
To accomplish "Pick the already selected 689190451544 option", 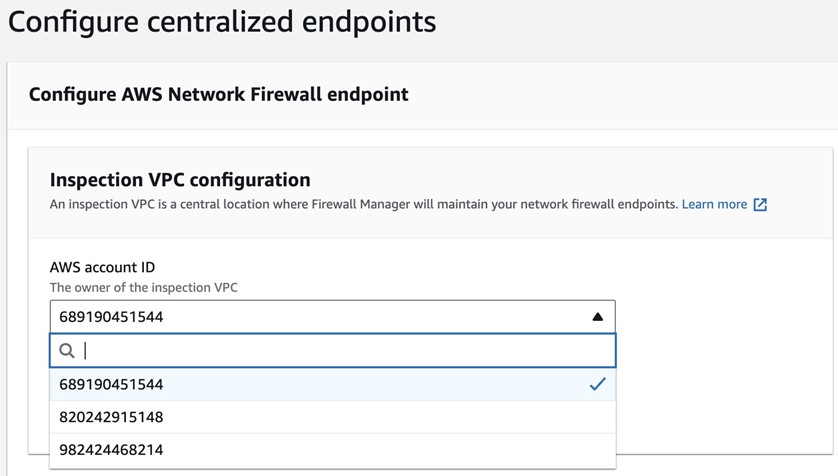I will coord(111,384).
